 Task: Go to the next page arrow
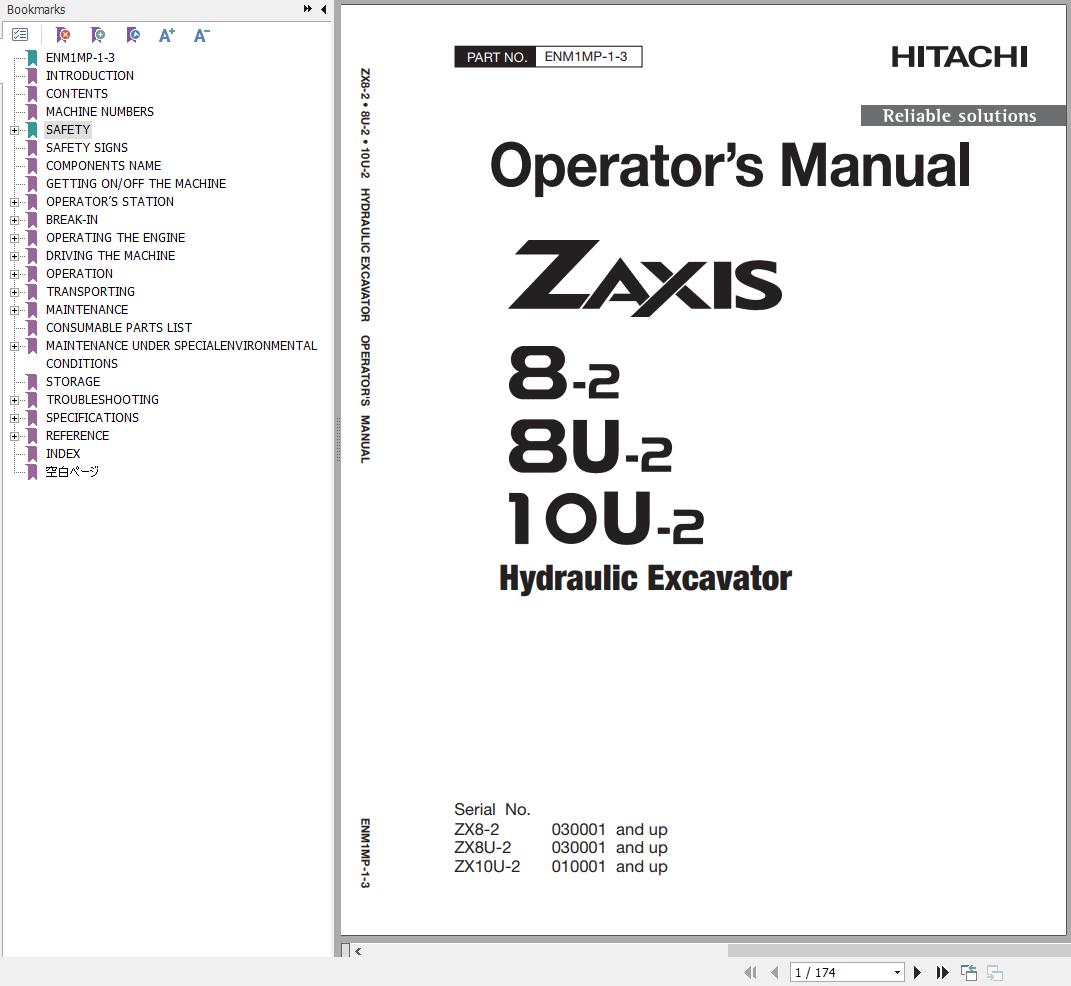point(917,972)
